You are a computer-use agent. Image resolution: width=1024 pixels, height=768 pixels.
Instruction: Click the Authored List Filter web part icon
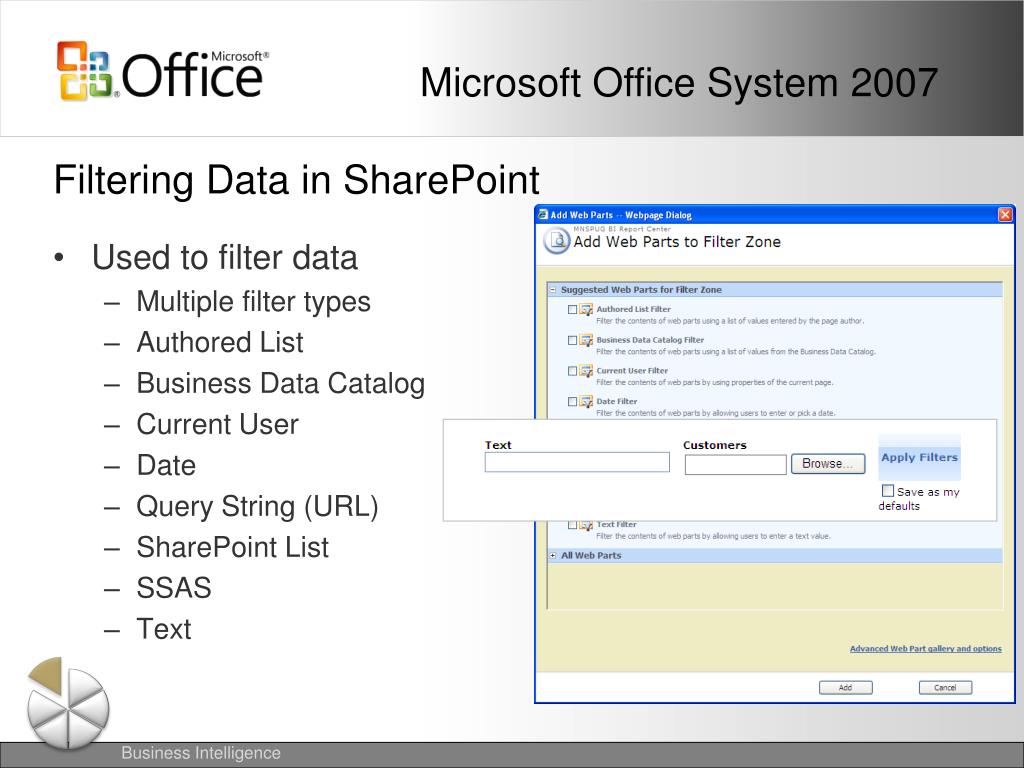click(586, 310)
